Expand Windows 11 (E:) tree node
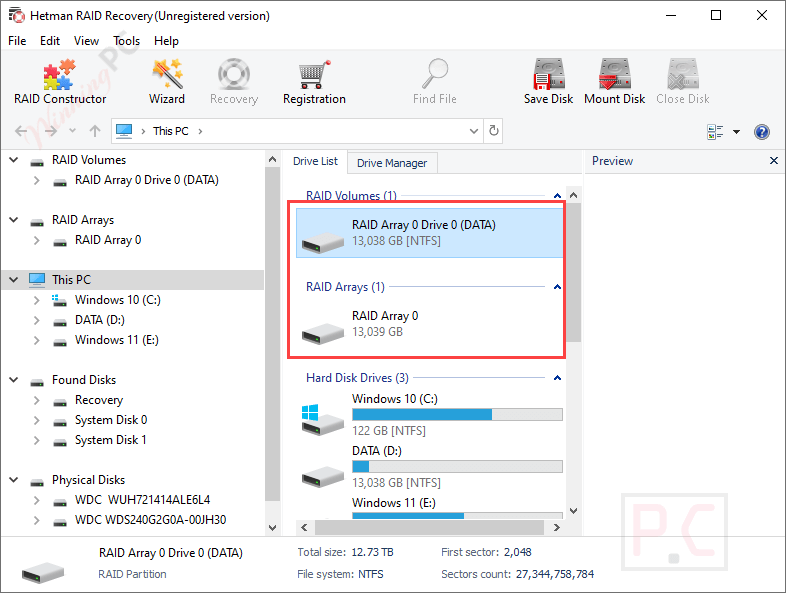 (x=37, y=340)
